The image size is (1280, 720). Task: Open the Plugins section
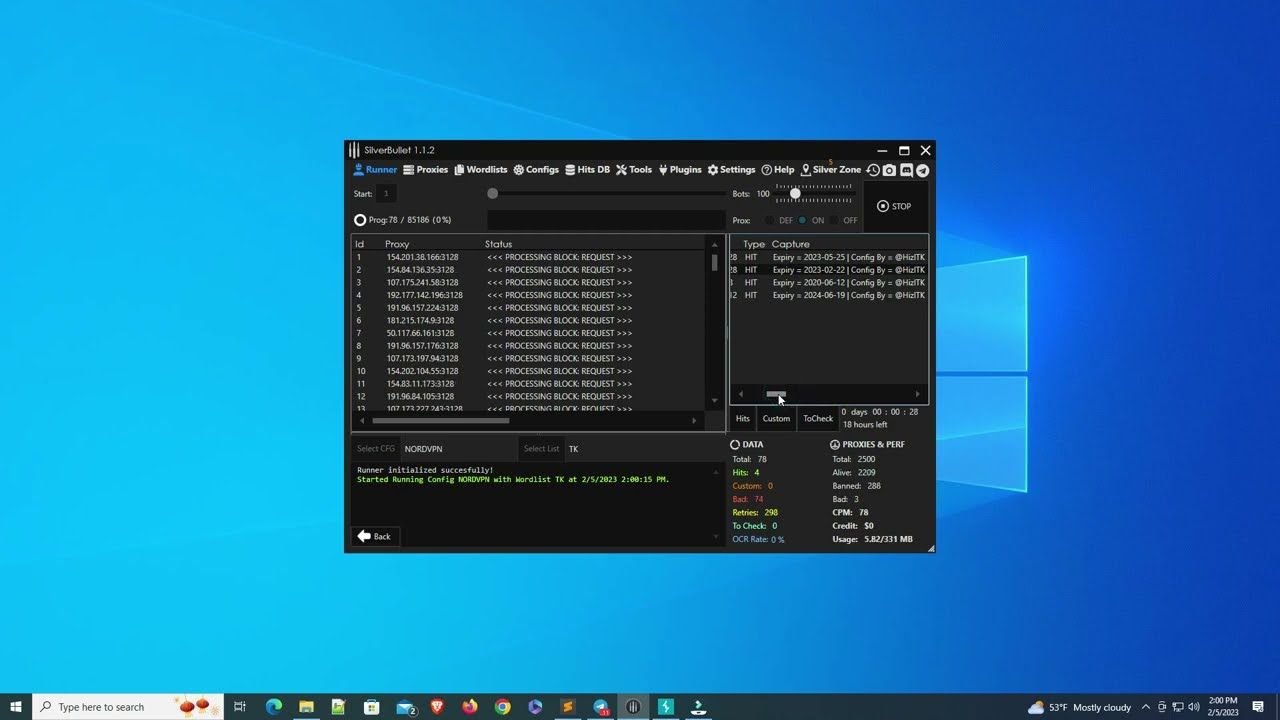point(680,170)
